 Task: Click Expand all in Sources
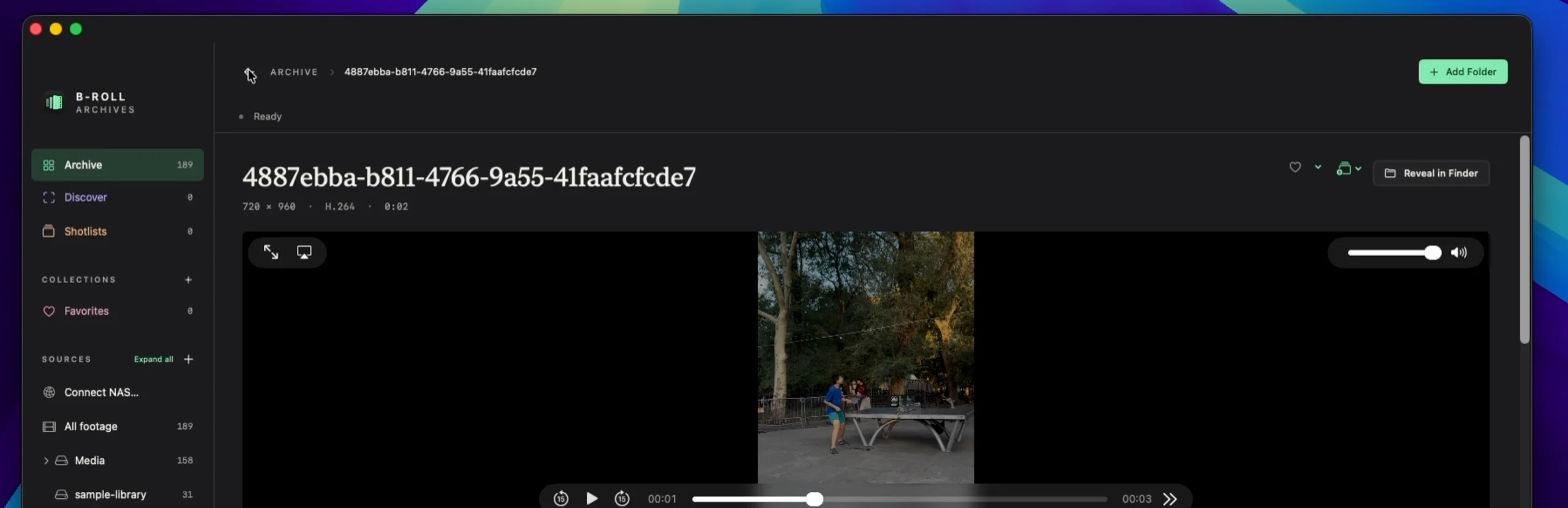[x=153, y=359]
